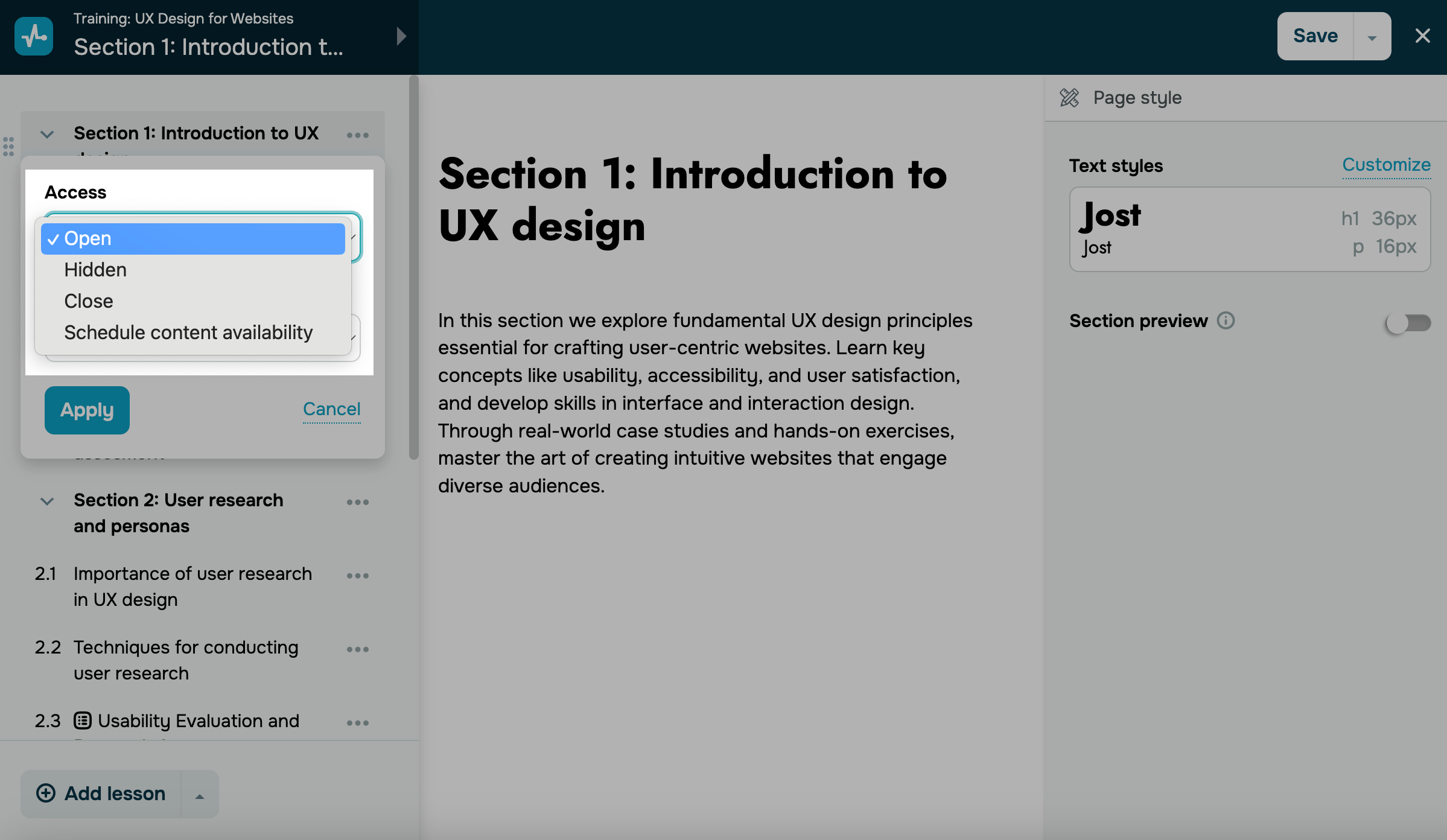
Task: Open the three-dot menu for lesson 2.1
Action: (x=357, y=576)
